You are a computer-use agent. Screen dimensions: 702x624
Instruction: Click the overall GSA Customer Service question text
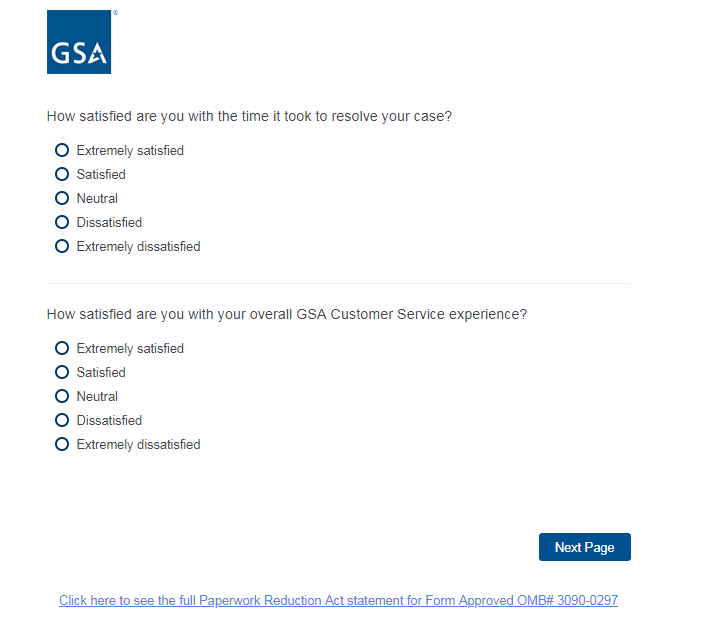(287, 314)
